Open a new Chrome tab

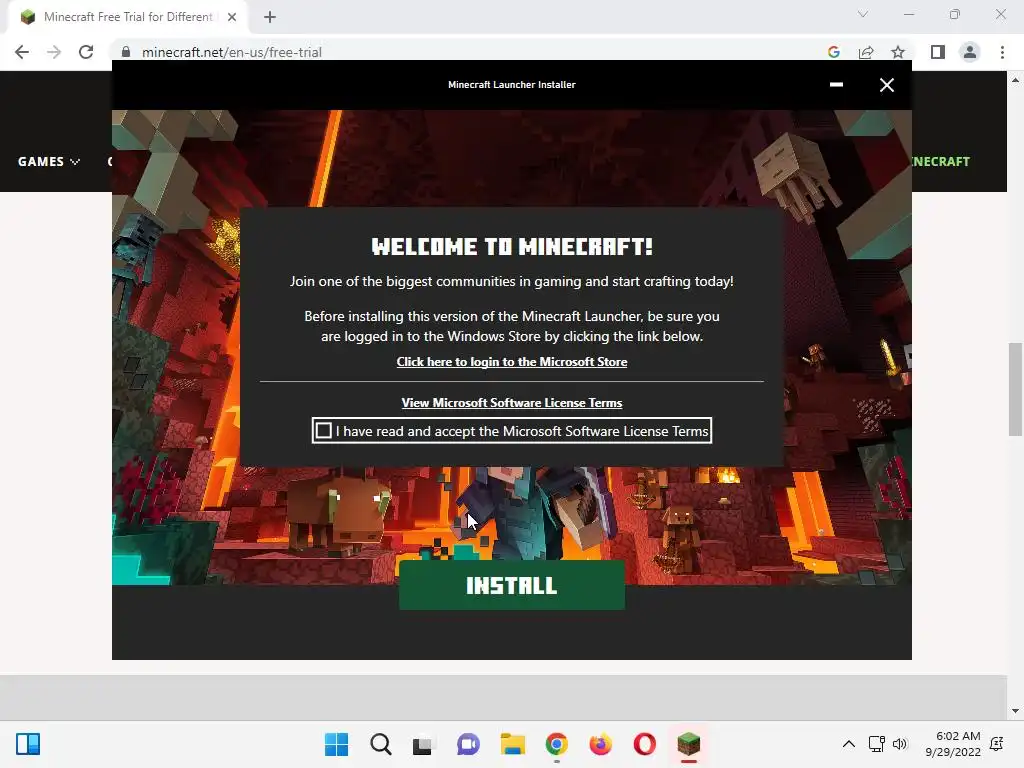pyautogui.click(x=270, y=17)
